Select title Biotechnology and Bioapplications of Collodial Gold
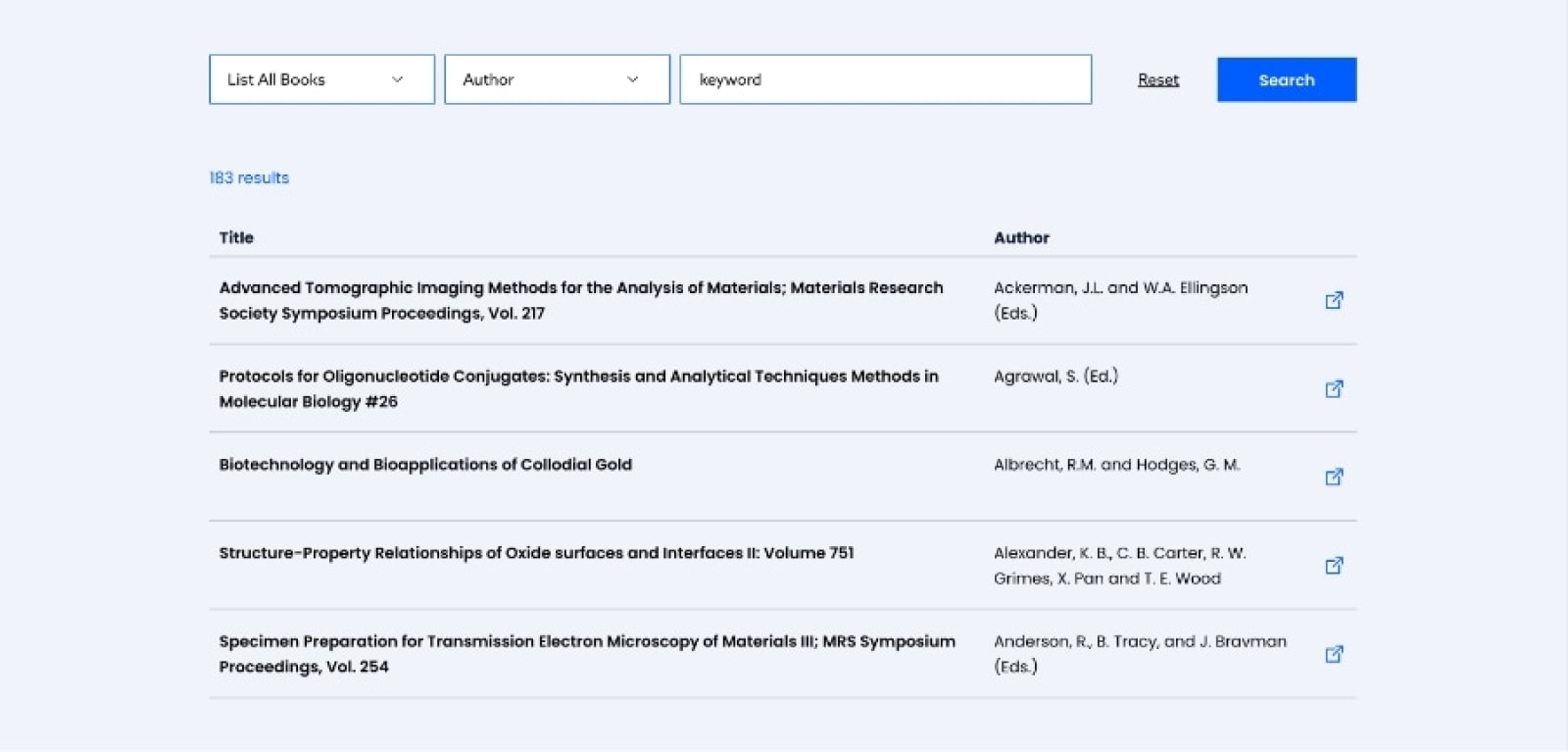Screen dimensions: 1568x752 425,464
